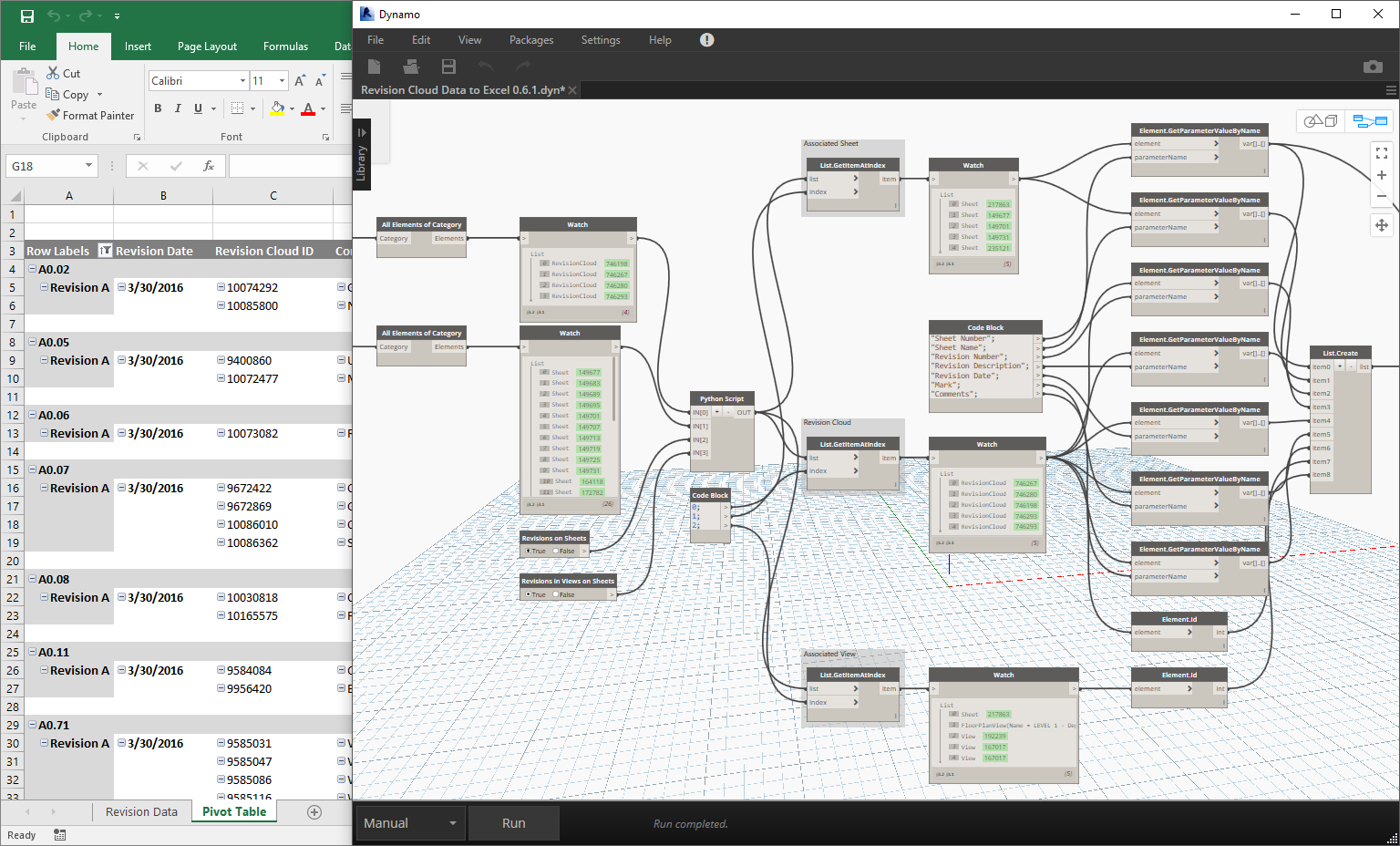Collapse Revision A under A0.06
Image resolution: width=1400 pixels, height=846 pixels.
44,433
